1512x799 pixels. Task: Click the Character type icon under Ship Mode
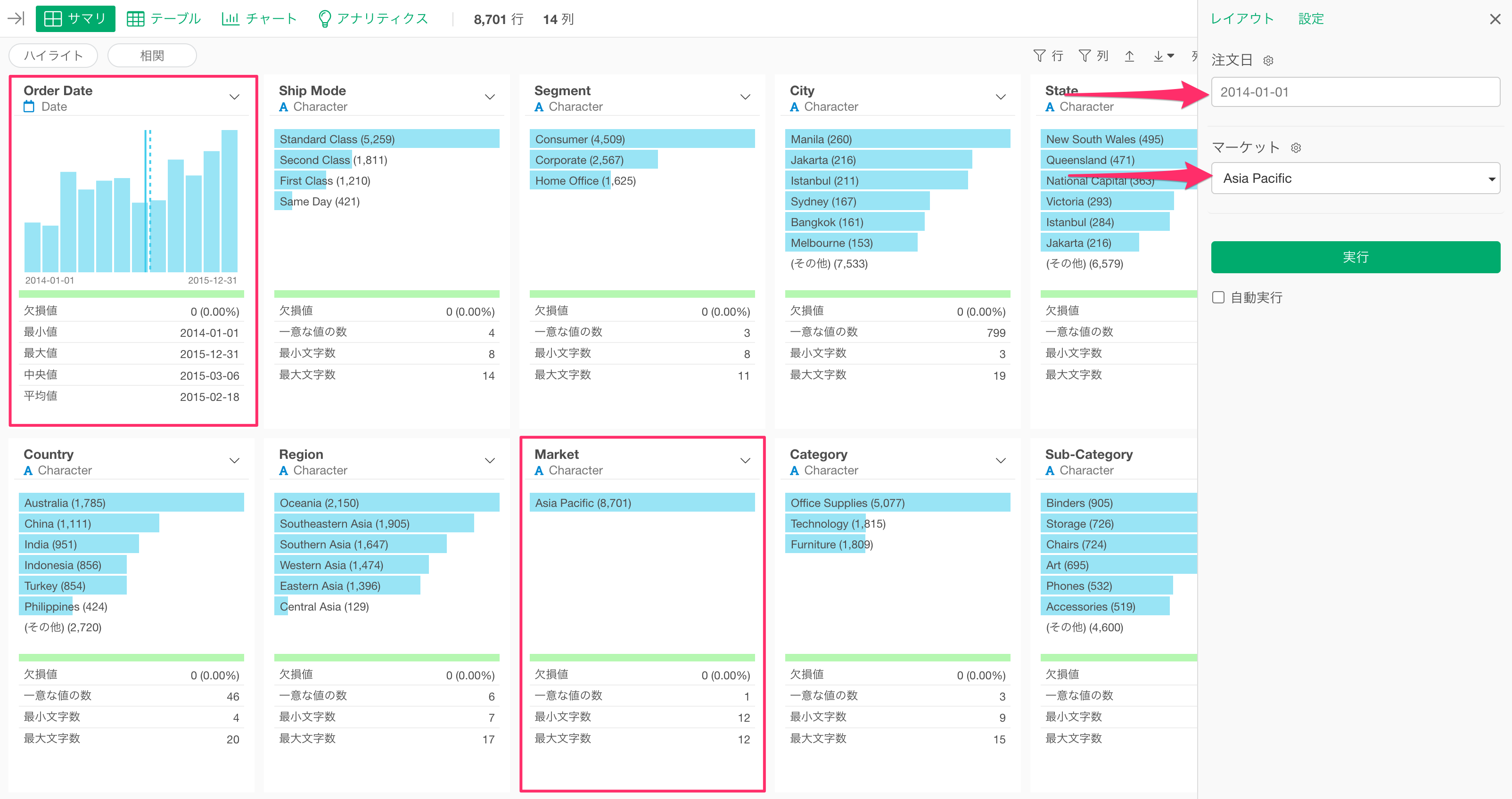(x=284, y=107)
